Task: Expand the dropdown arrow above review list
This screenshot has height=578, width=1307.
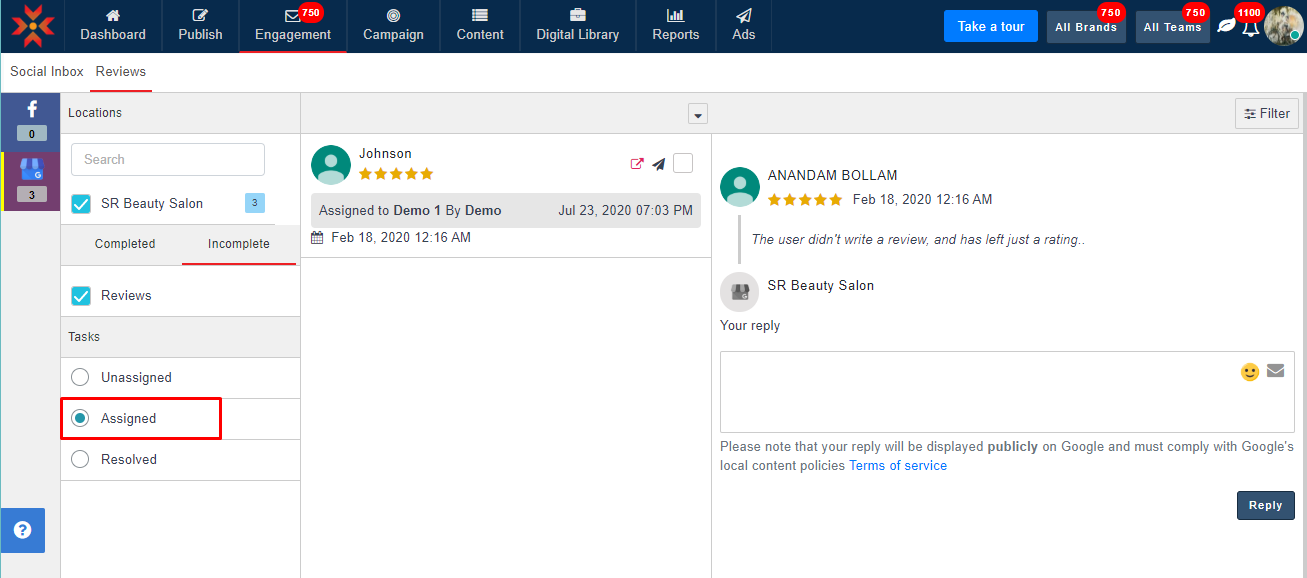Action: (698, 114)
